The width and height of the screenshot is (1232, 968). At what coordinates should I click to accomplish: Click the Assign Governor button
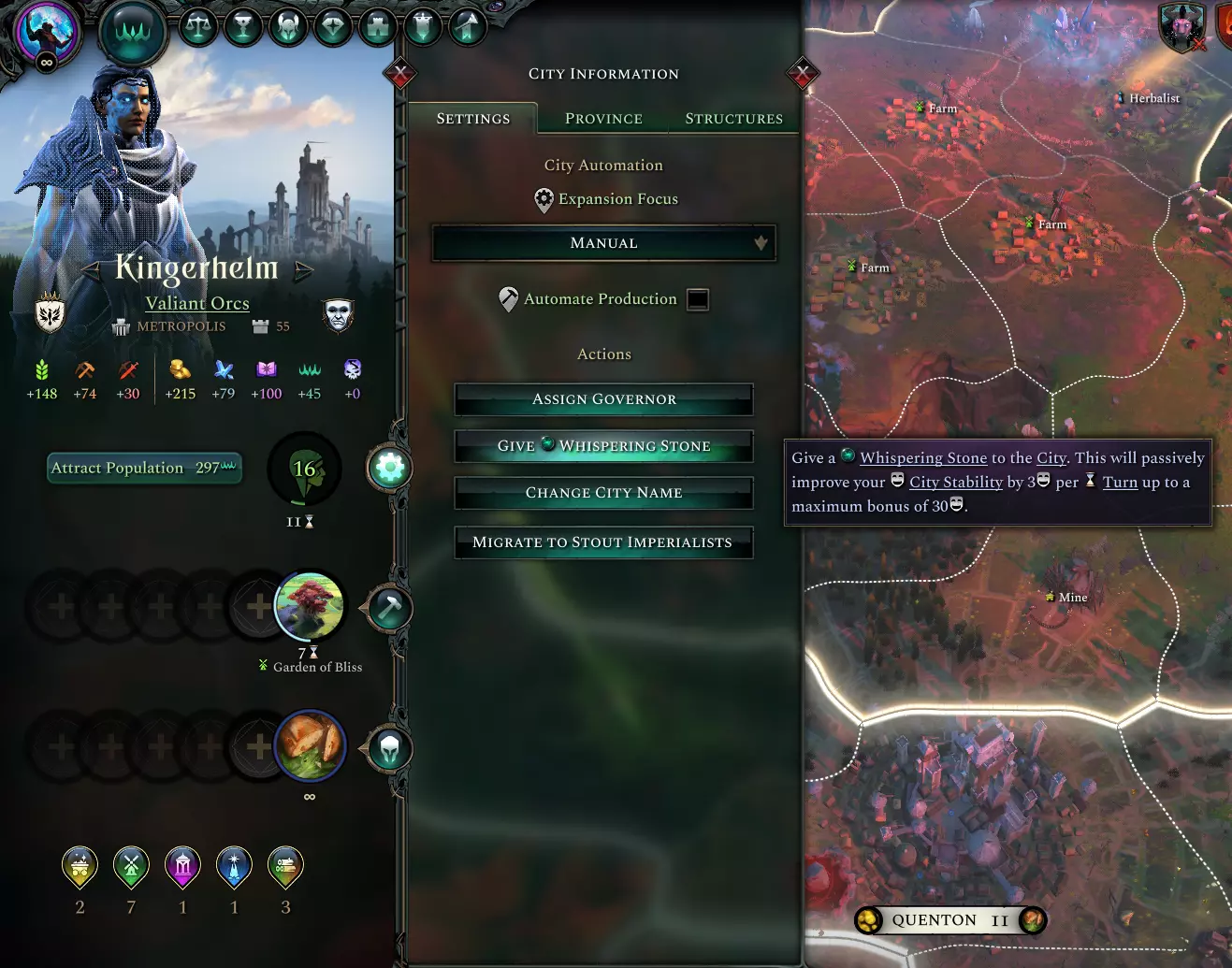coord(604,399)
